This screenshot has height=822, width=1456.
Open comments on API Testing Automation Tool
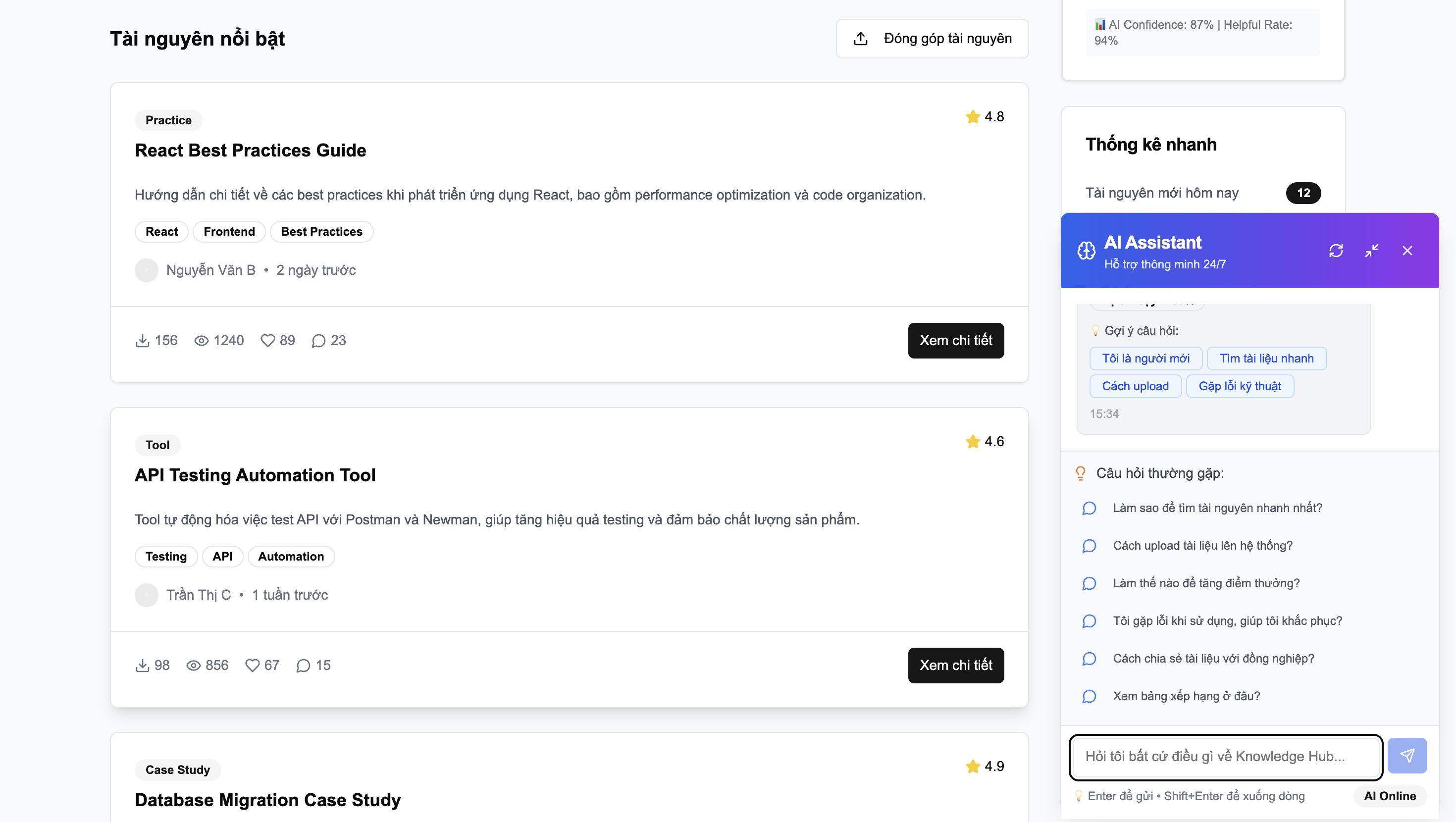[x=304, y=666]
